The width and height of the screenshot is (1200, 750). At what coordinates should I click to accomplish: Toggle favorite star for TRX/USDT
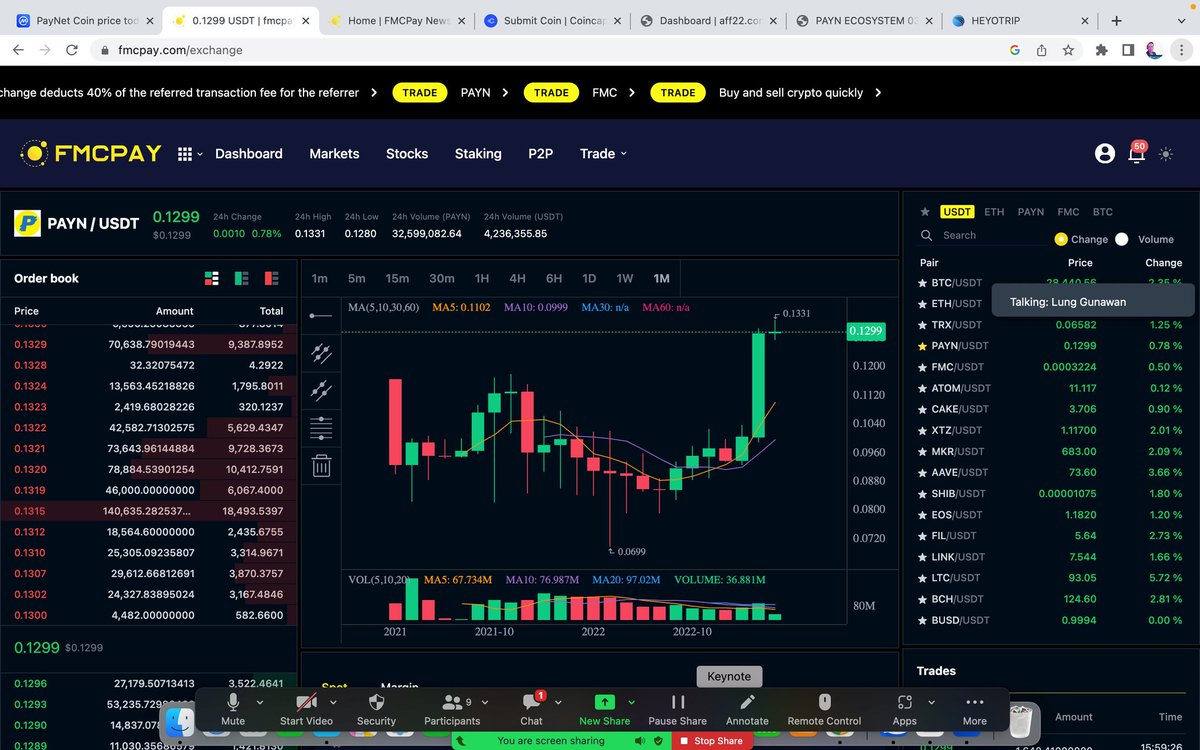923,325
